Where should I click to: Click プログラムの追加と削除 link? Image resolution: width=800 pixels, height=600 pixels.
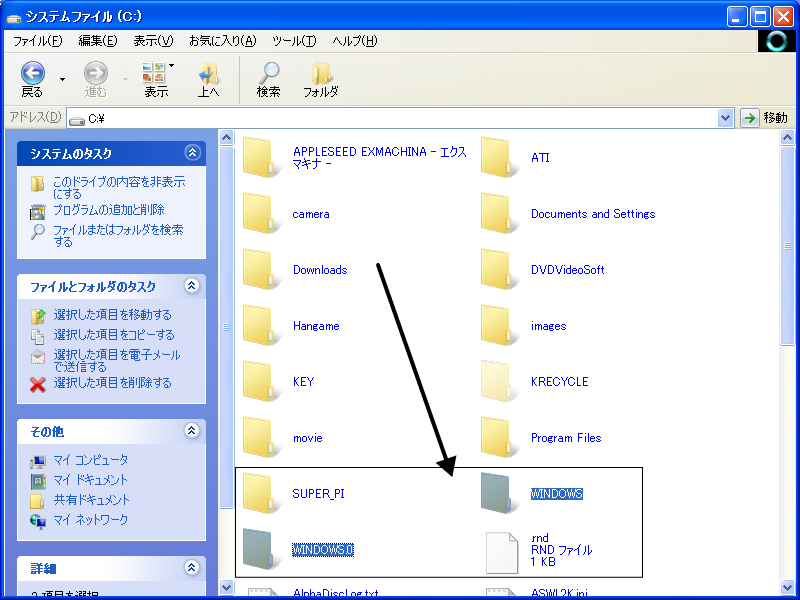(109, 210)
